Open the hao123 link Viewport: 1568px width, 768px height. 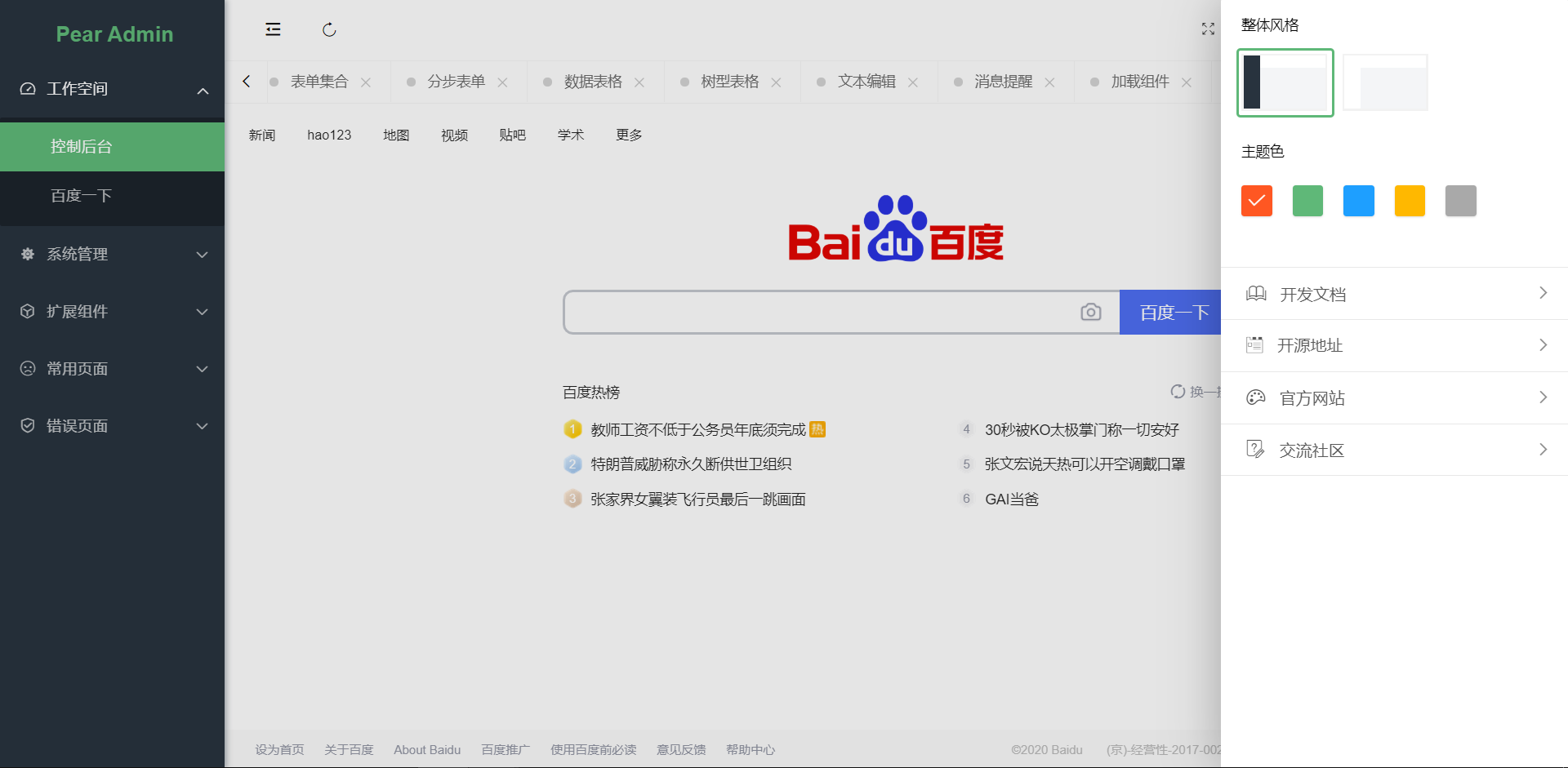click(329, 135)
